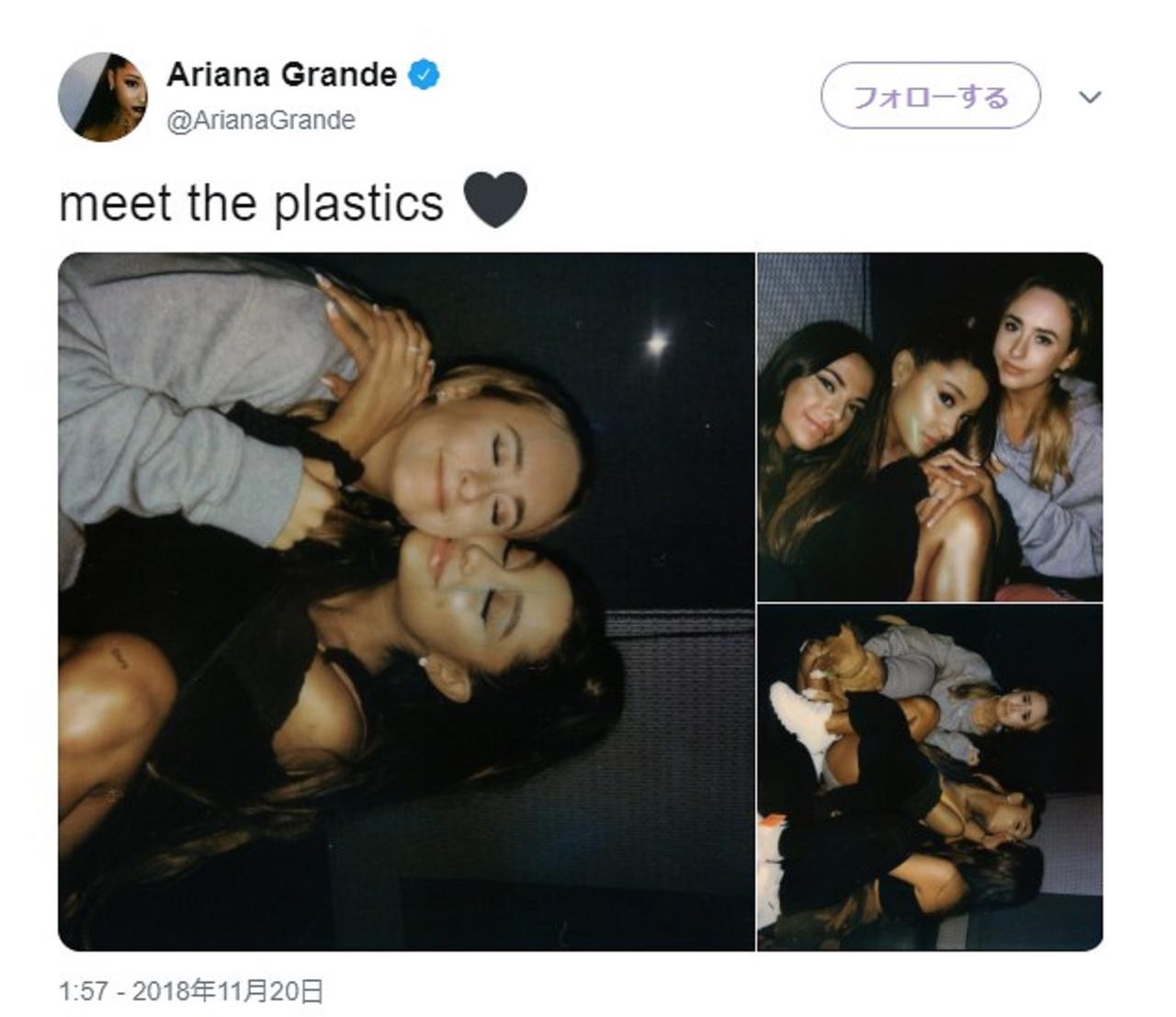Click the knee tattoo in the large photo

coord(119,656)
